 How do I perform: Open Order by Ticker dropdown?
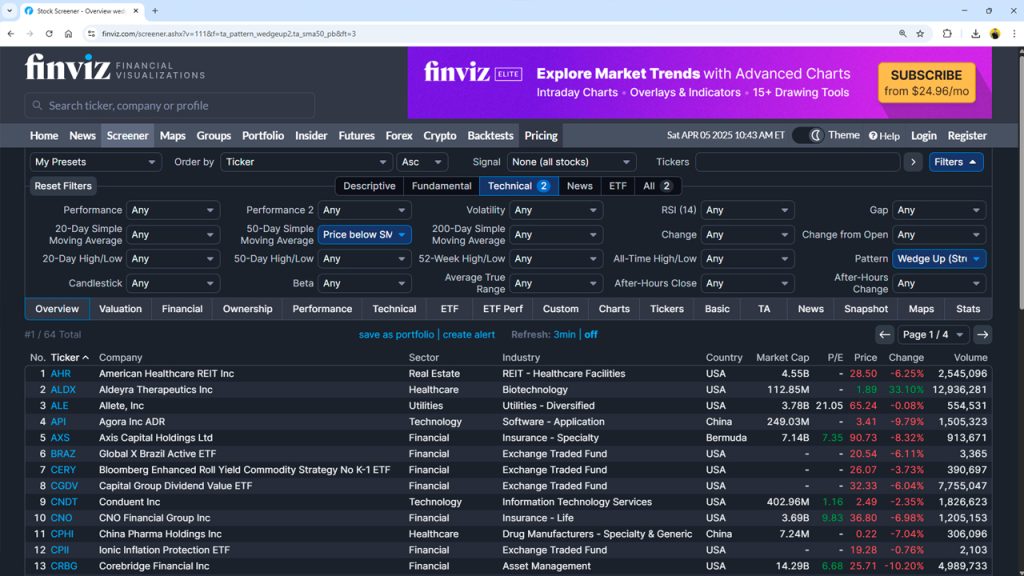pyautogui.click(x=306, y=162)
